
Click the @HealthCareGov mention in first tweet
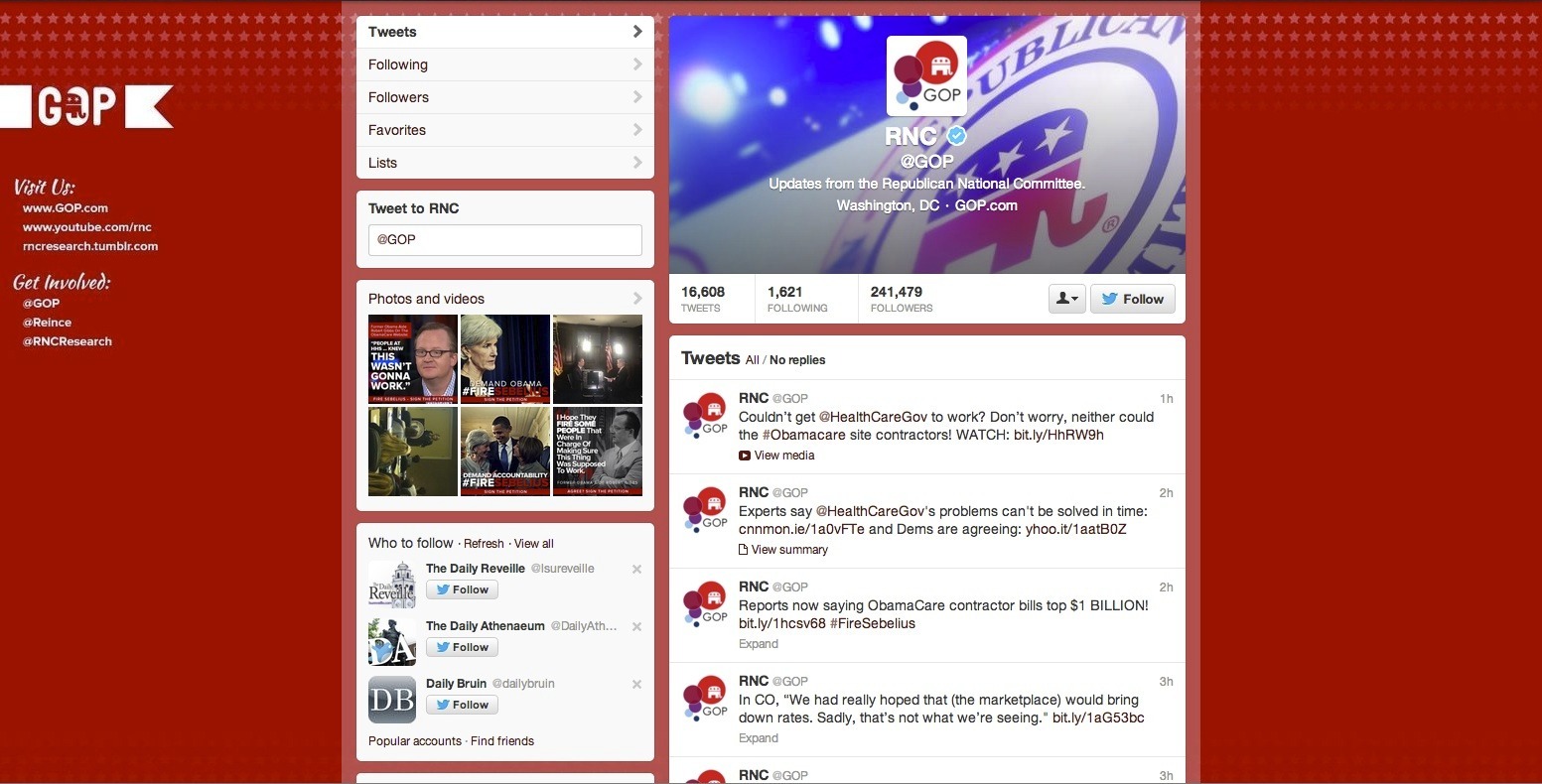coord(873,417)
